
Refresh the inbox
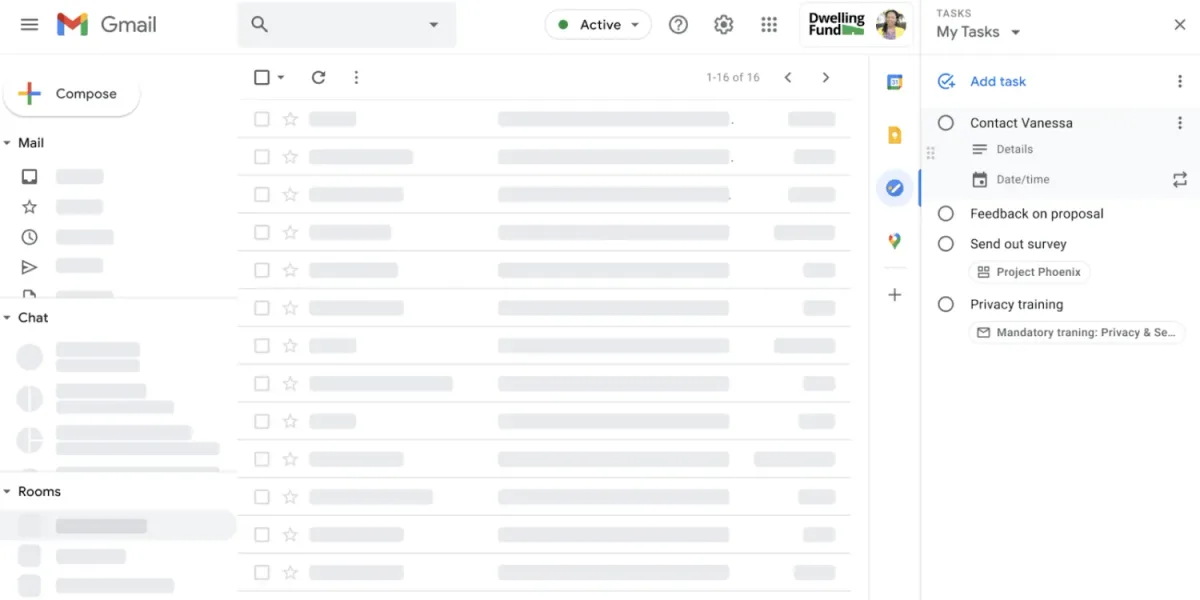coord(318,77)
